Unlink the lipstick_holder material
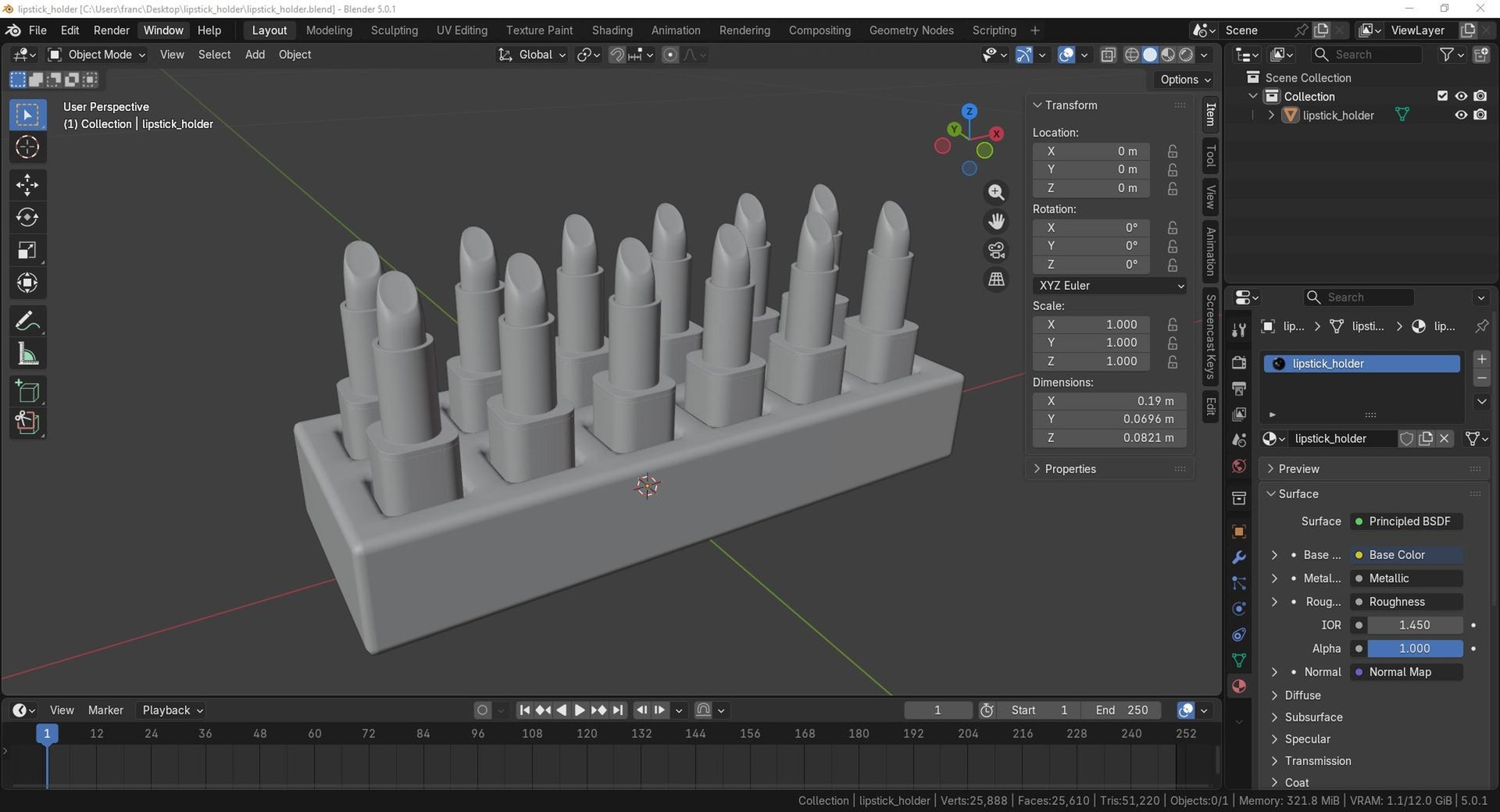The height and width of the screenshot is (812, 1500). [x=1445, y=439]
